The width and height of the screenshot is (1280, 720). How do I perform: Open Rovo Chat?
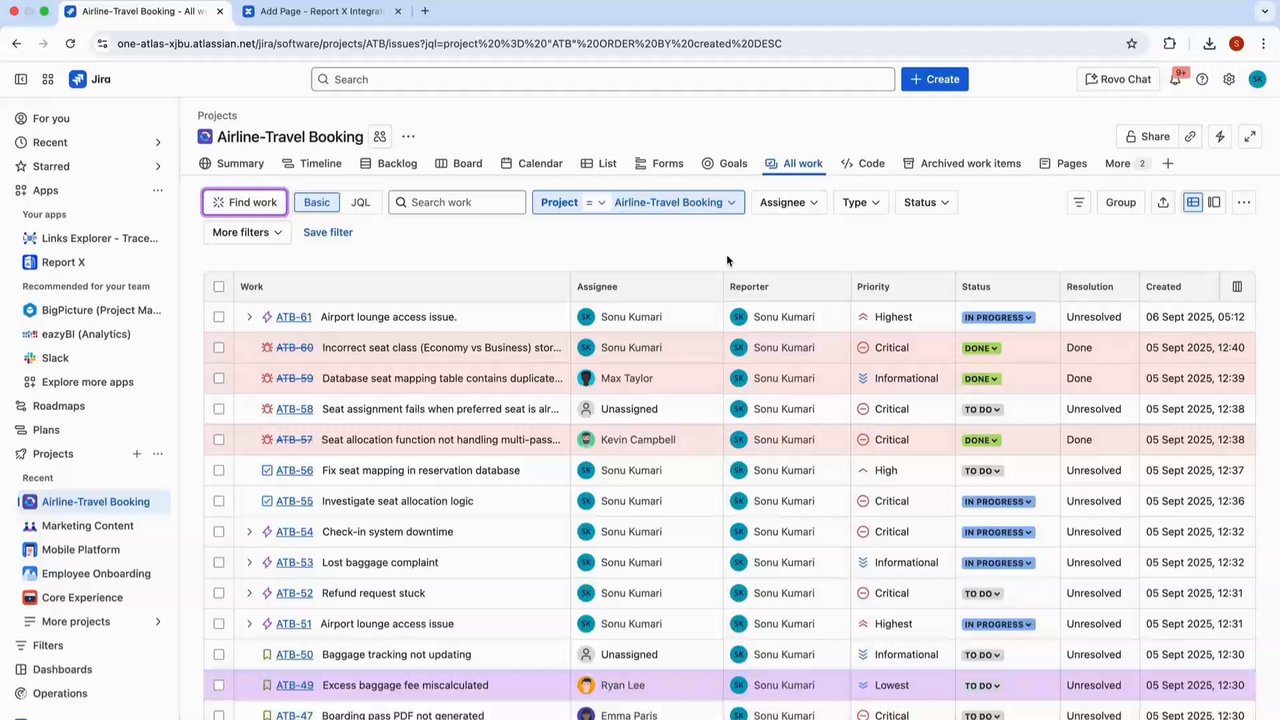[x=1118, y=79]
